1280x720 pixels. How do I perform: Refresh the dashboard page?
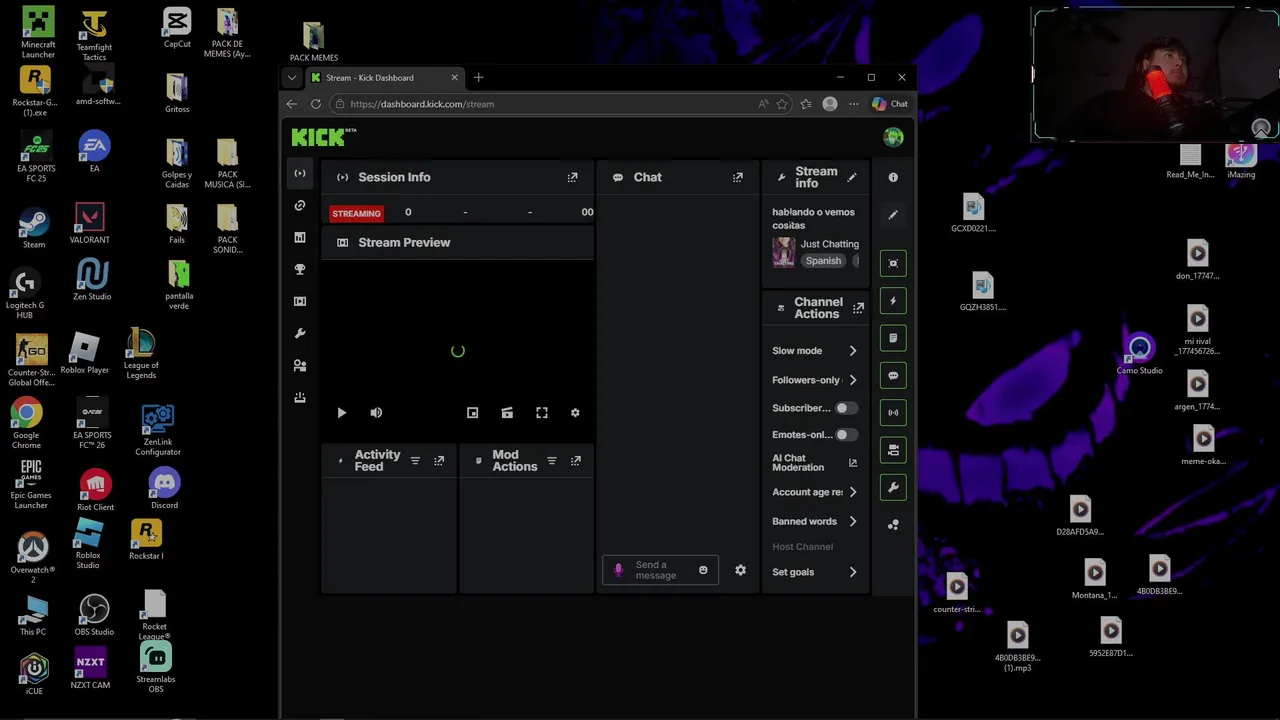316,104
